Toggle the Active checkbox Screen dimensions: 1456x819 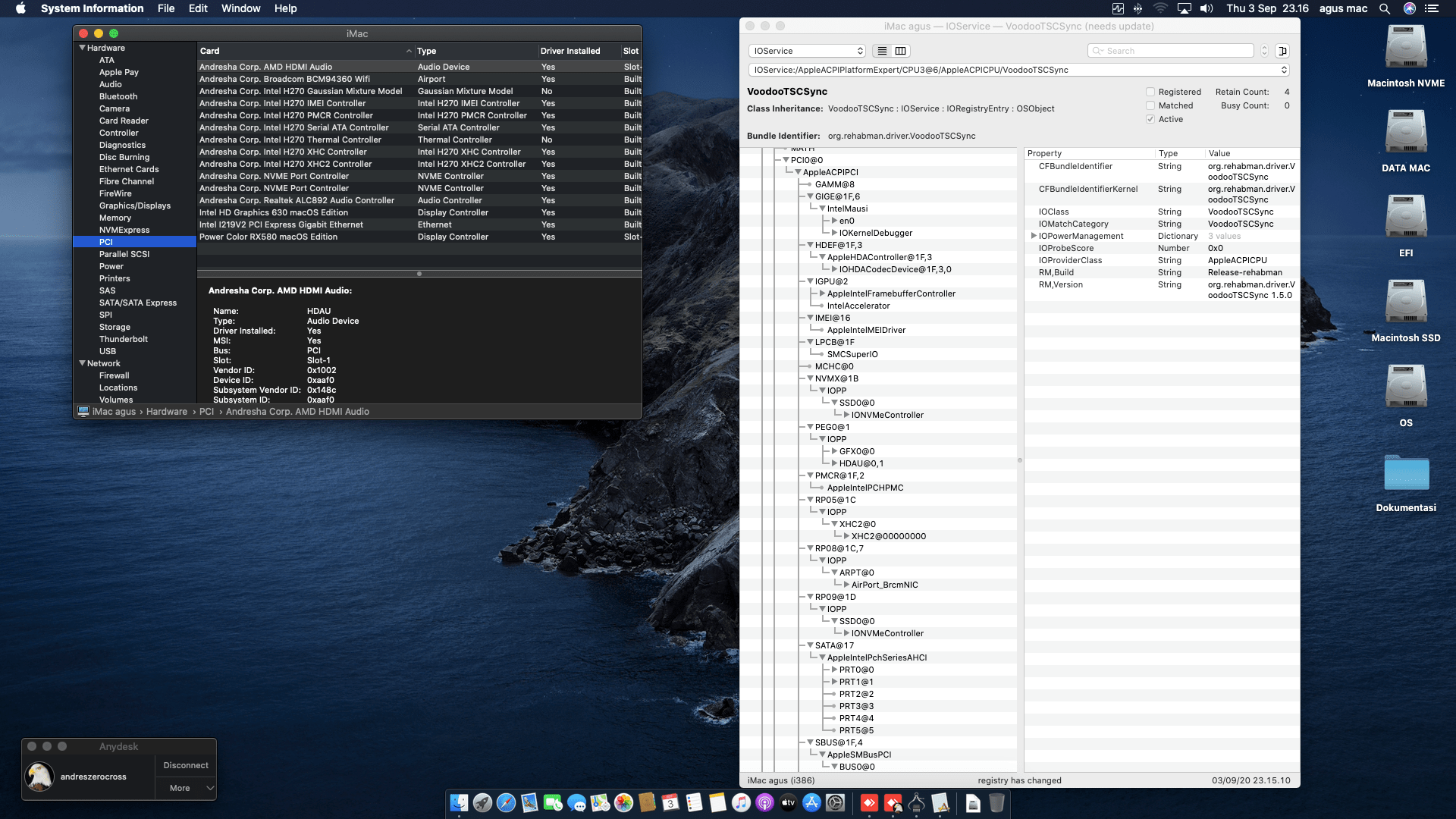click(1150, 119)
